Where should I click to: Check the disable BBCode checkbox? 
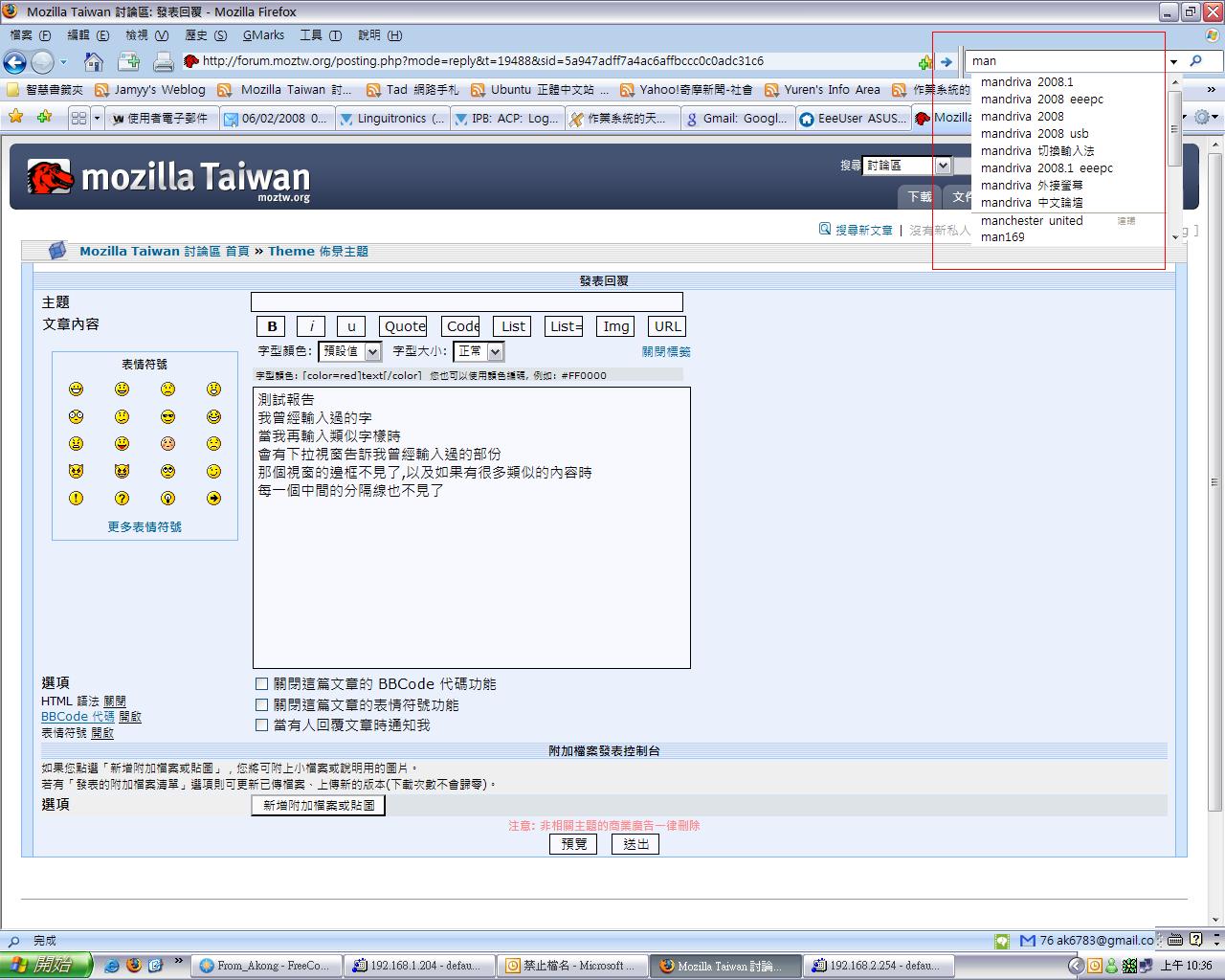pos(261,684)
